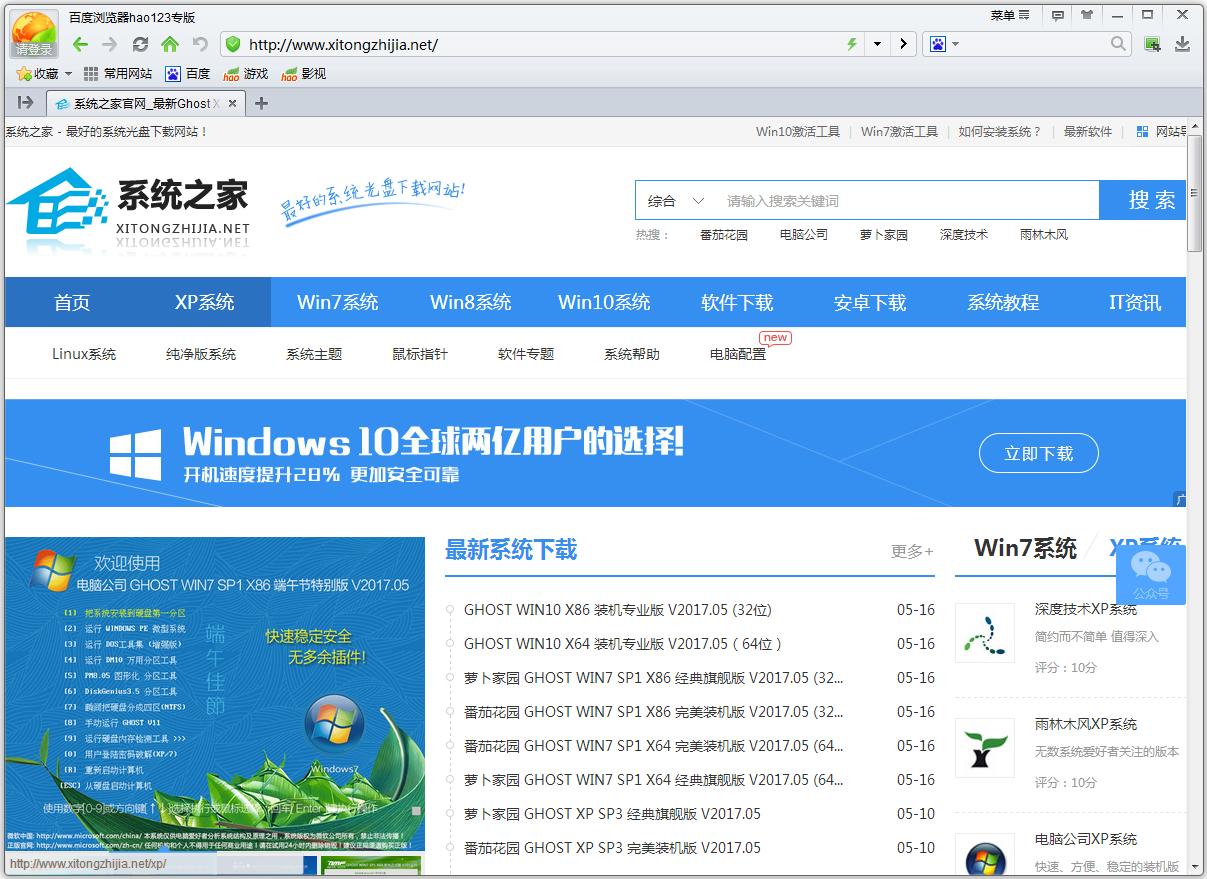The image size is (1207, 879).
Task: Open 纯净版系统 sub-navigation link
Action: (x=201, y=354)
